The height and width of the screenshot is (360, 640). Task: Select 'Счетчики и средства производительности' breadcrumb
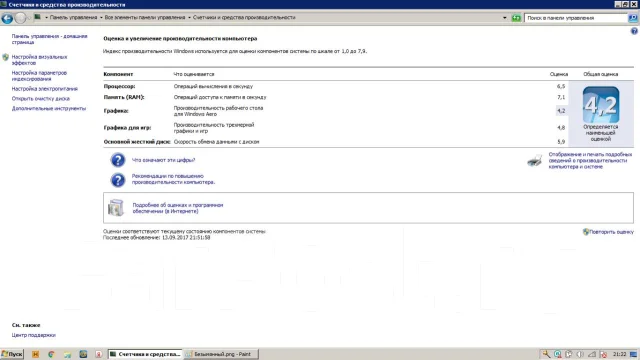(244, 18)
